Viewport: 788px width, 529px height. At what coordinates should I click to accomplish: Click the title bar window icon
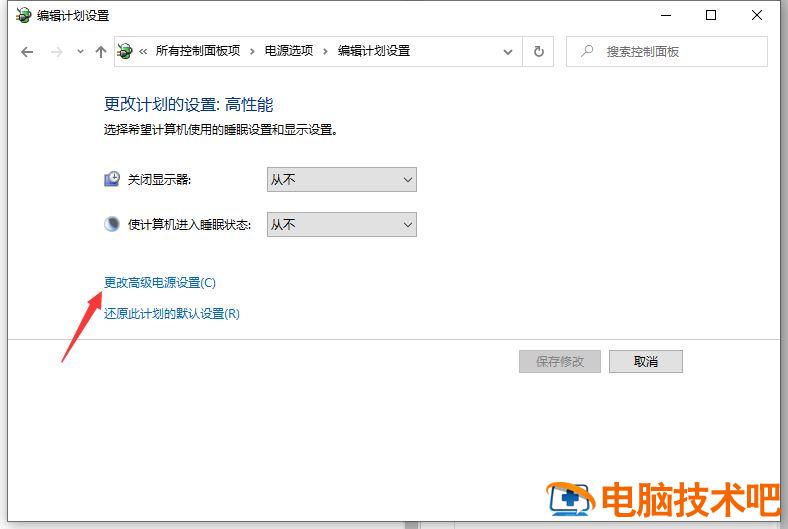pos(23,16)
